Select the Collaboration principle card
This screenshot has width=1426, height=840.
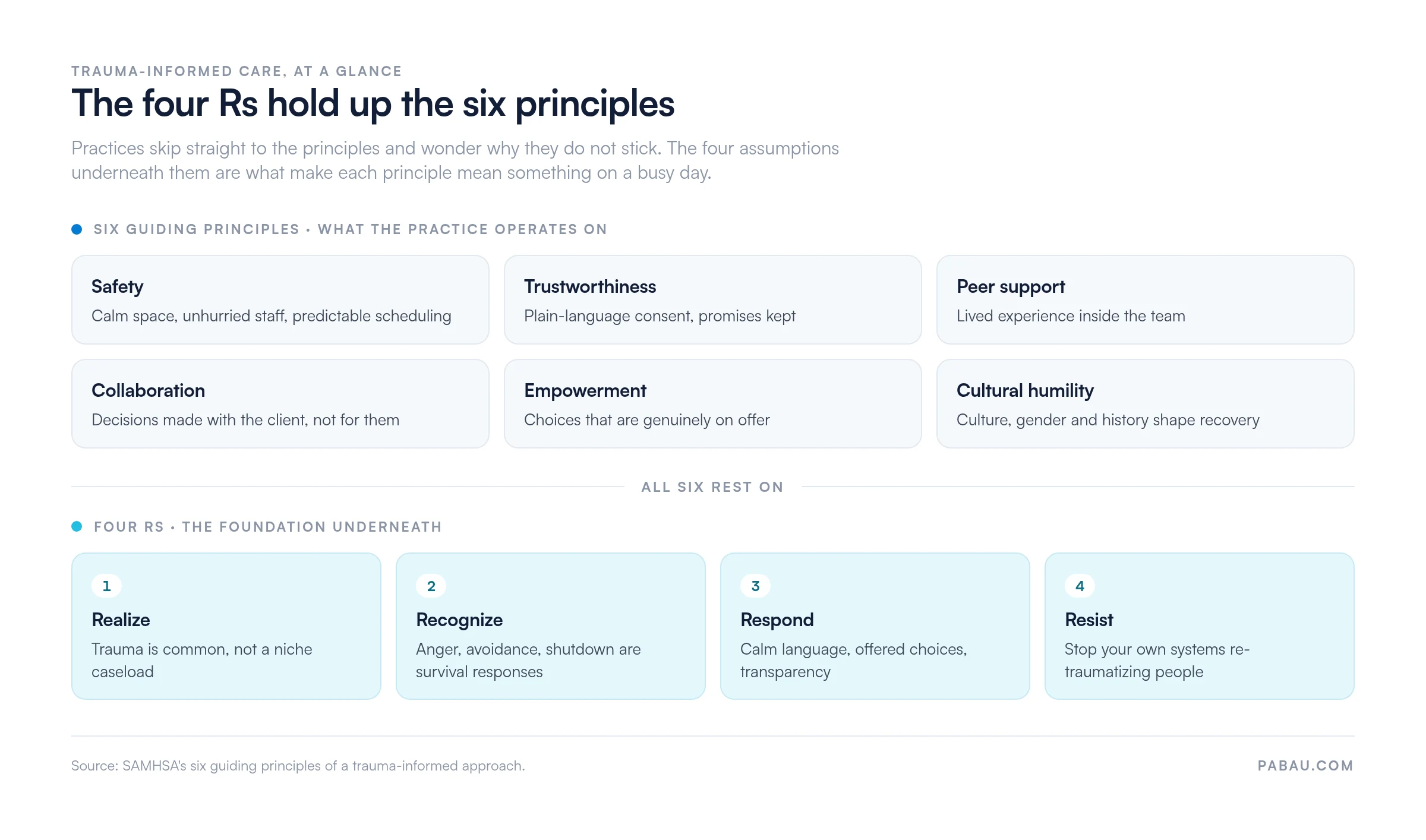[x=280, y=404]
